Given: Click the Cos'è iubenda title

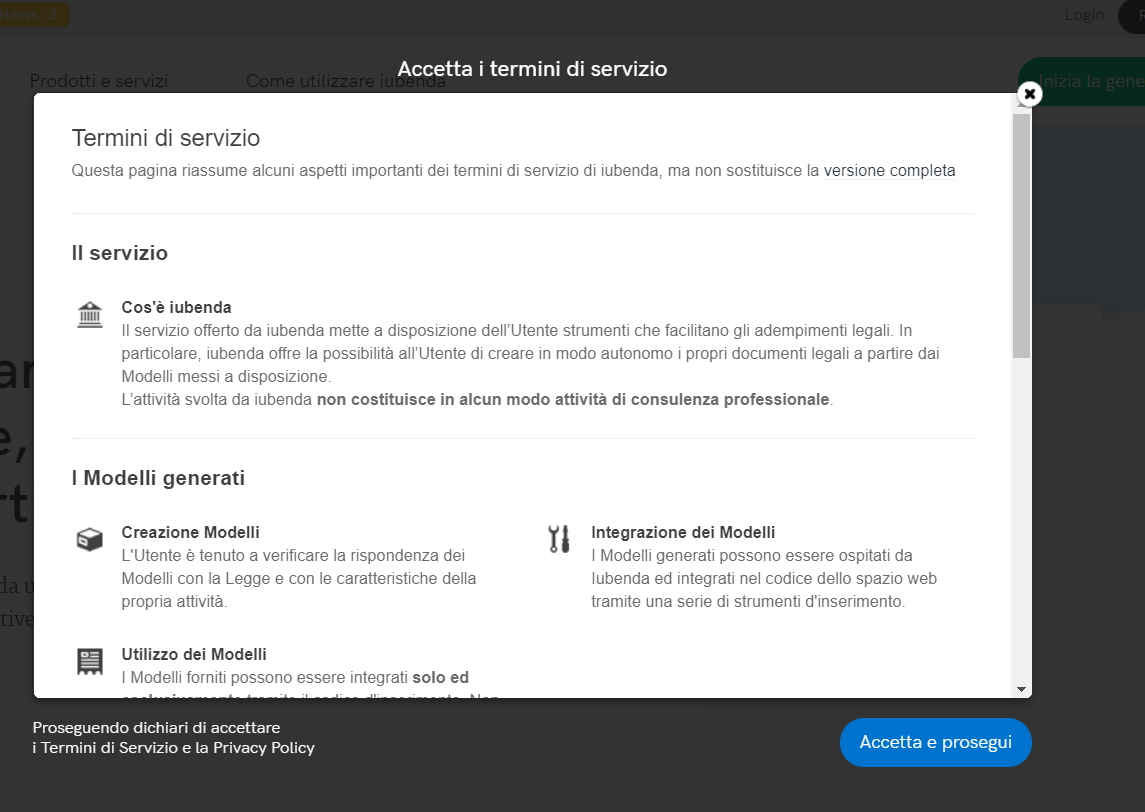Looking at the screenshot, I should pos(176,307).
